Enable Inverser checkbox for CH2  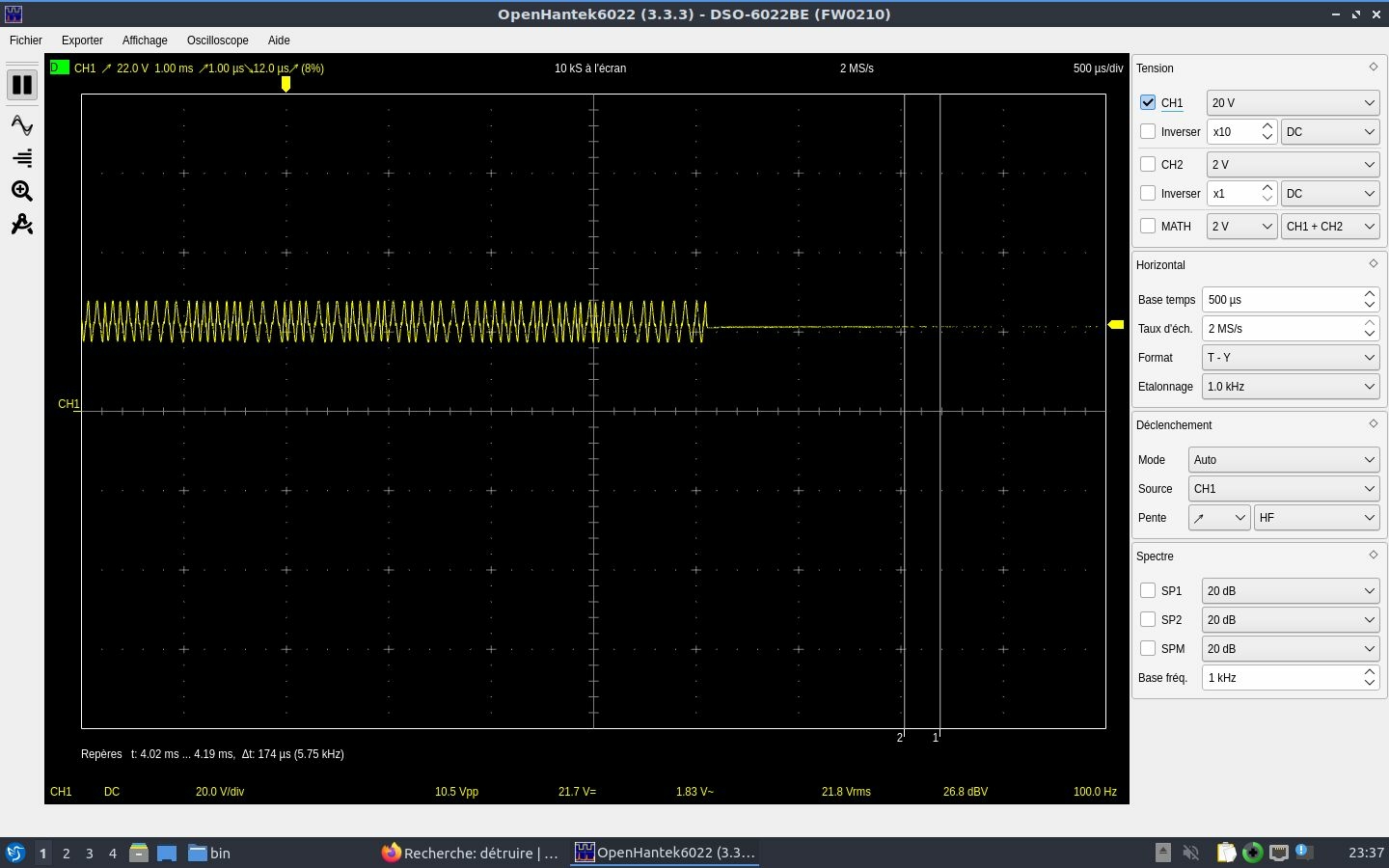tap(1148, 193)
